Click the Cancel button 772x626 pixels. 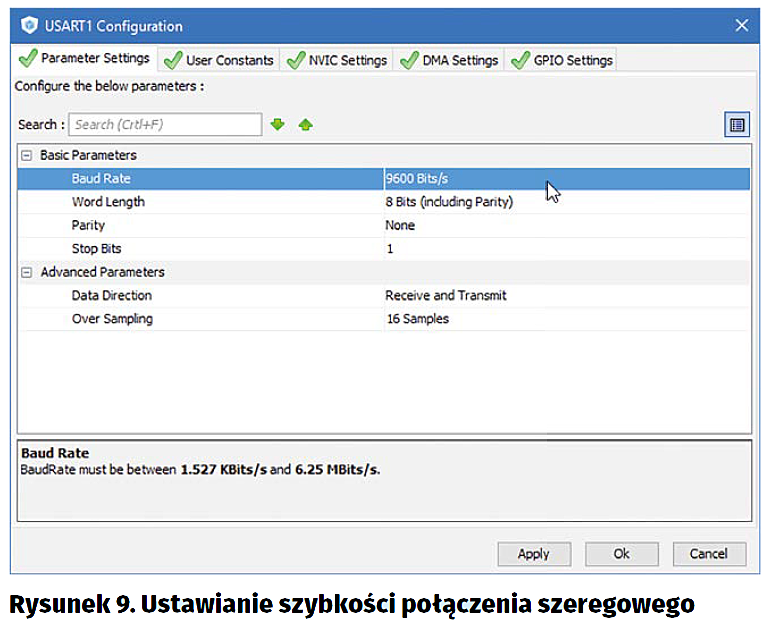[x=708, y=554]
